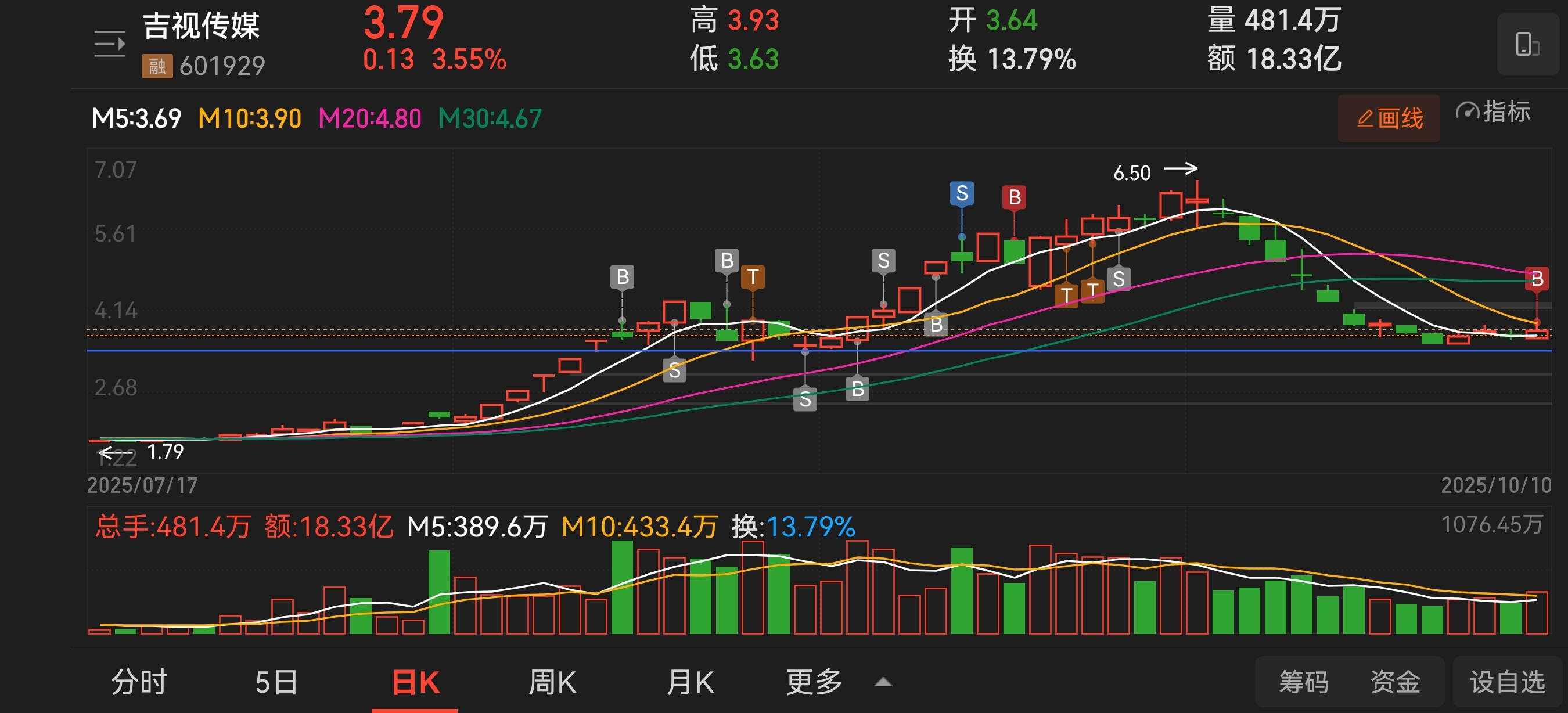Click the 6.50 high price marker
Image resolution: width=1568 pixels, height=713 pixels.
[x=1131, y=174]
